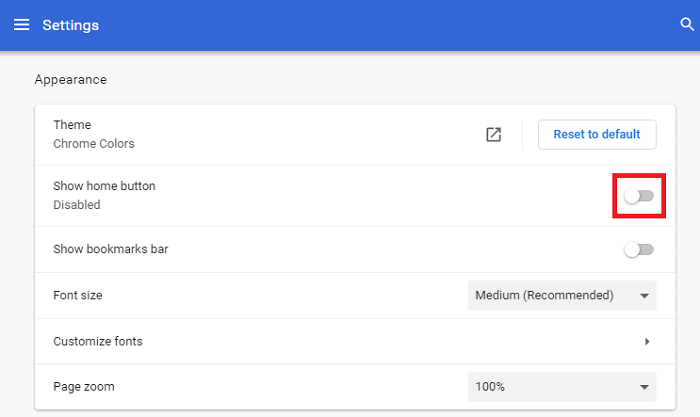Click the Page zoom label text

tap(81, 387)
